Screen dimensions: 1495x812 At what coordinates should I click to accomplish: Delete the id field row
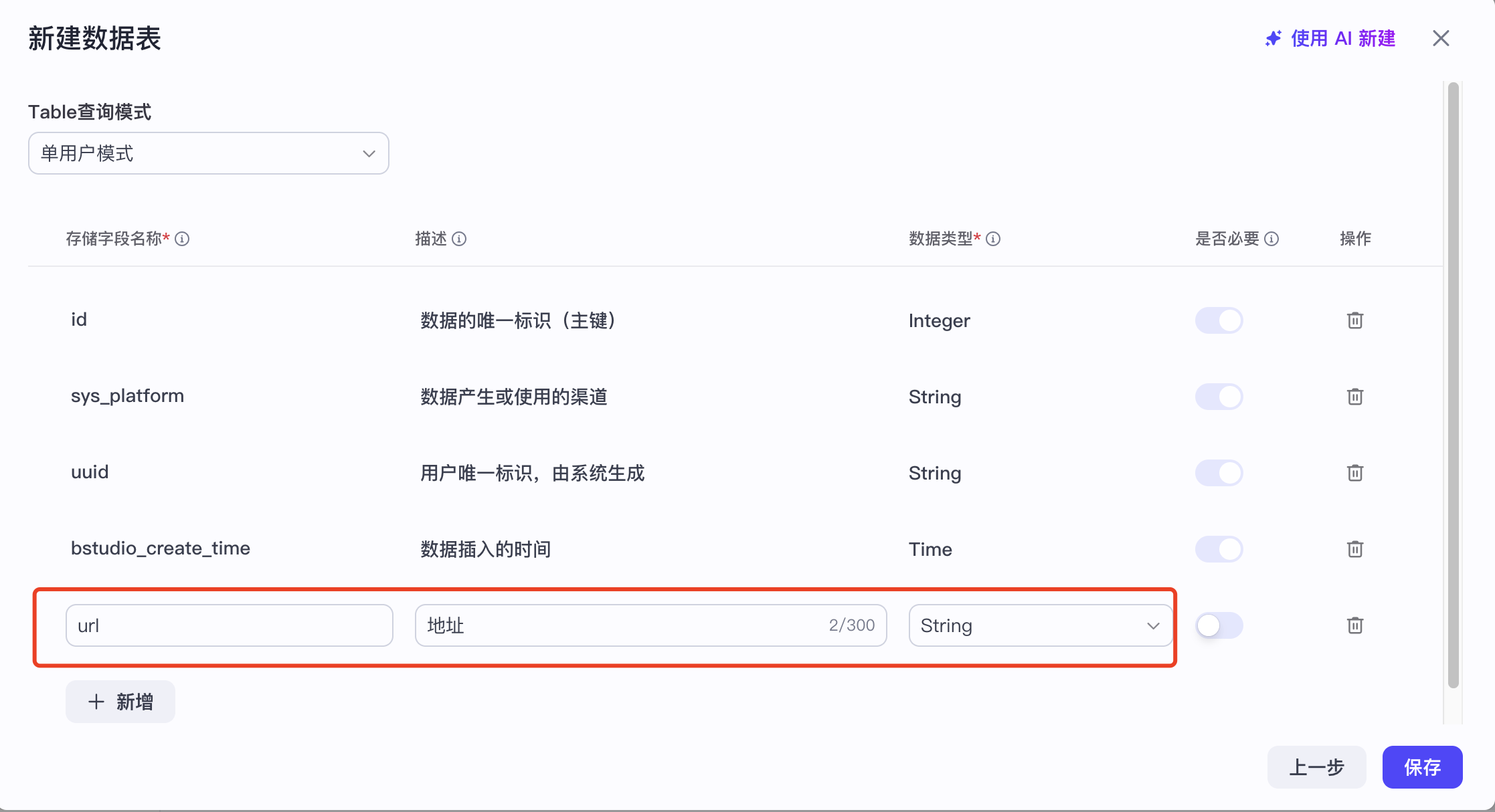pyautogui.click(x=1354, y=320)
